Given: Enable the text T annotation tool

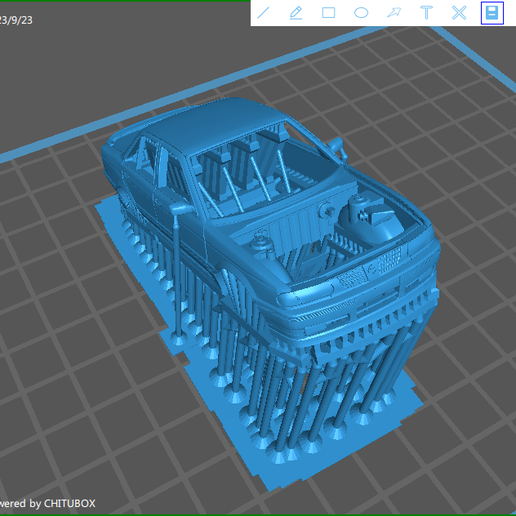Looking at the screenshot, I should coord(426,13).
